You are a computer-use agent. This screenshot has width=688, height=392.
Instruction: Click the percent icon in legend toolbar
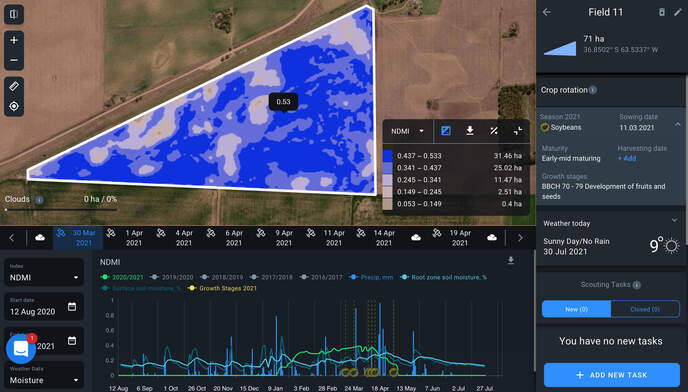pyautogui.click(x=494, y=131)
